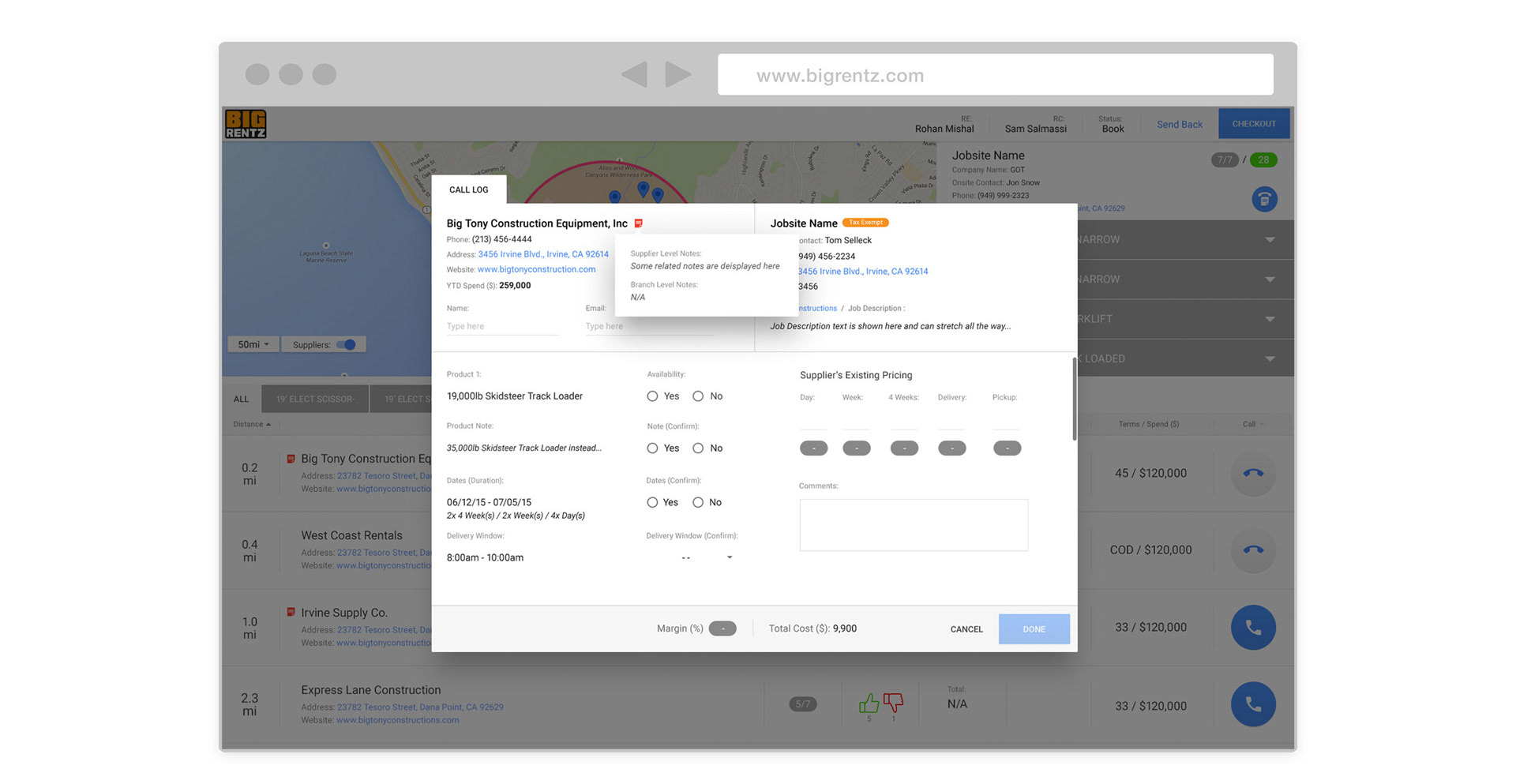Screen dimensions: 1516x784
Task: Click the Email input field
Action: (x=647, y=326)
